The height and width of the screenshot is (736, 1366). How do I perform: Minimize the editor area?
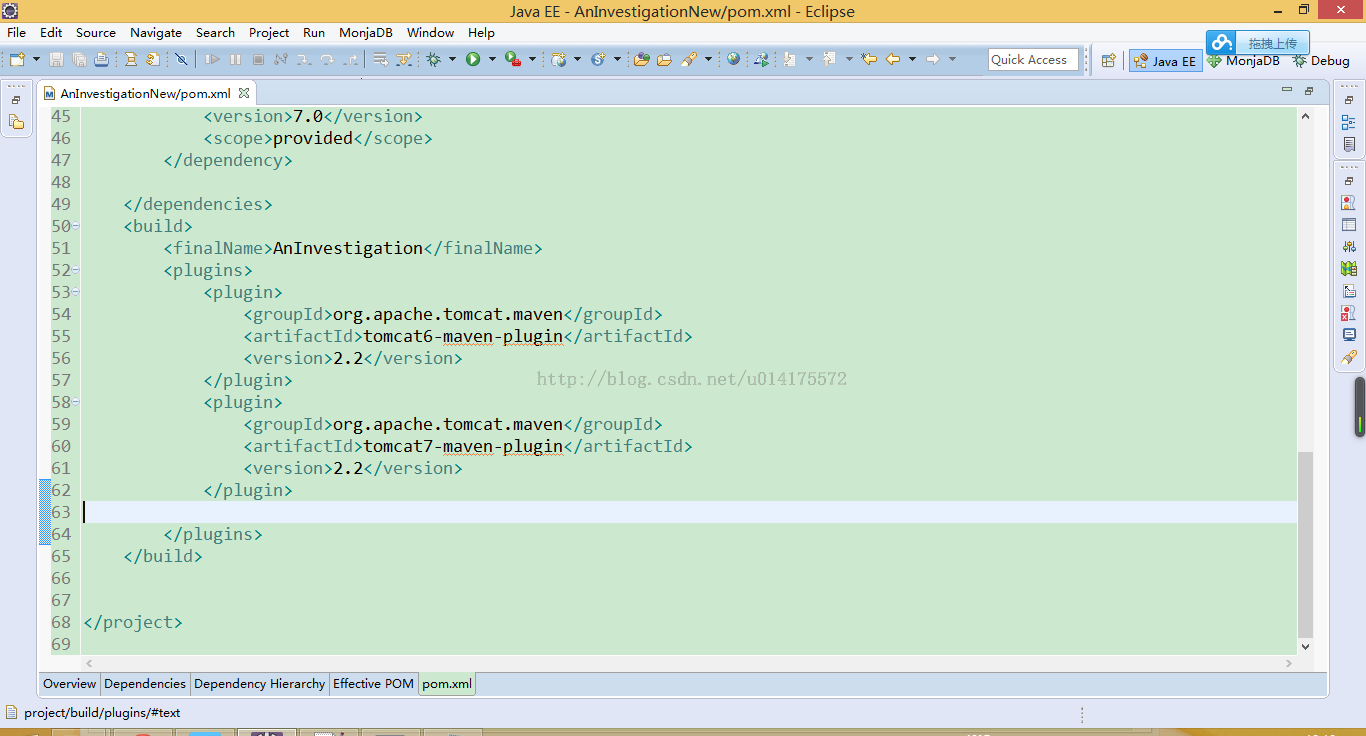click(x=1287, y=90)
